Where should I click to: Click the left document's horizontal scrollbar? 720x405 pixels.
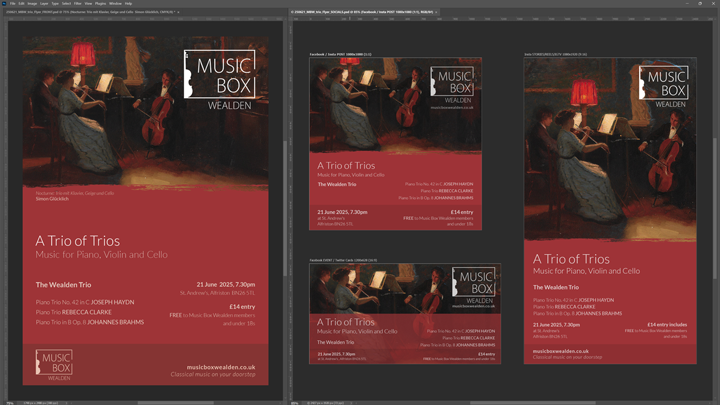175,403
